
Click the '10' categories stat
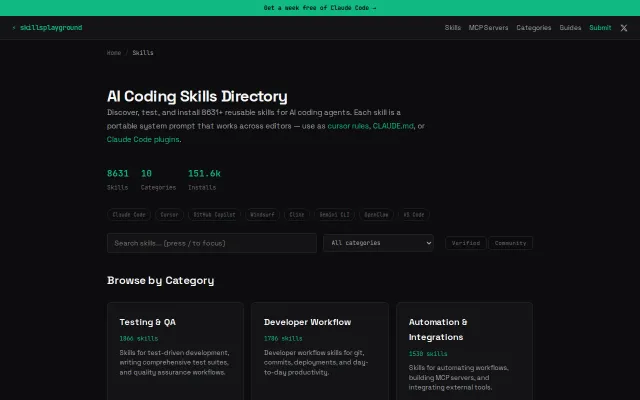(x=146, y=173)
